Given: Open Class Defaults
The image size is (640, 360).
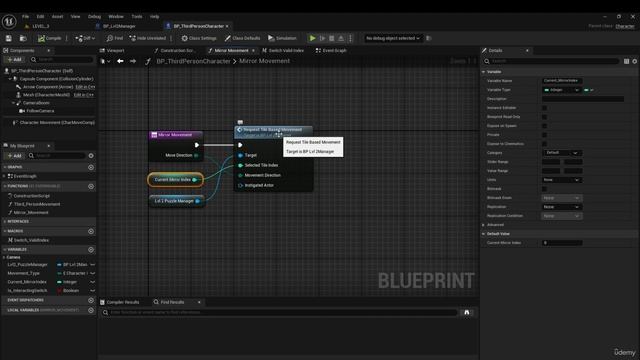Looking at the screenshot, I should [x=242, y=38].
